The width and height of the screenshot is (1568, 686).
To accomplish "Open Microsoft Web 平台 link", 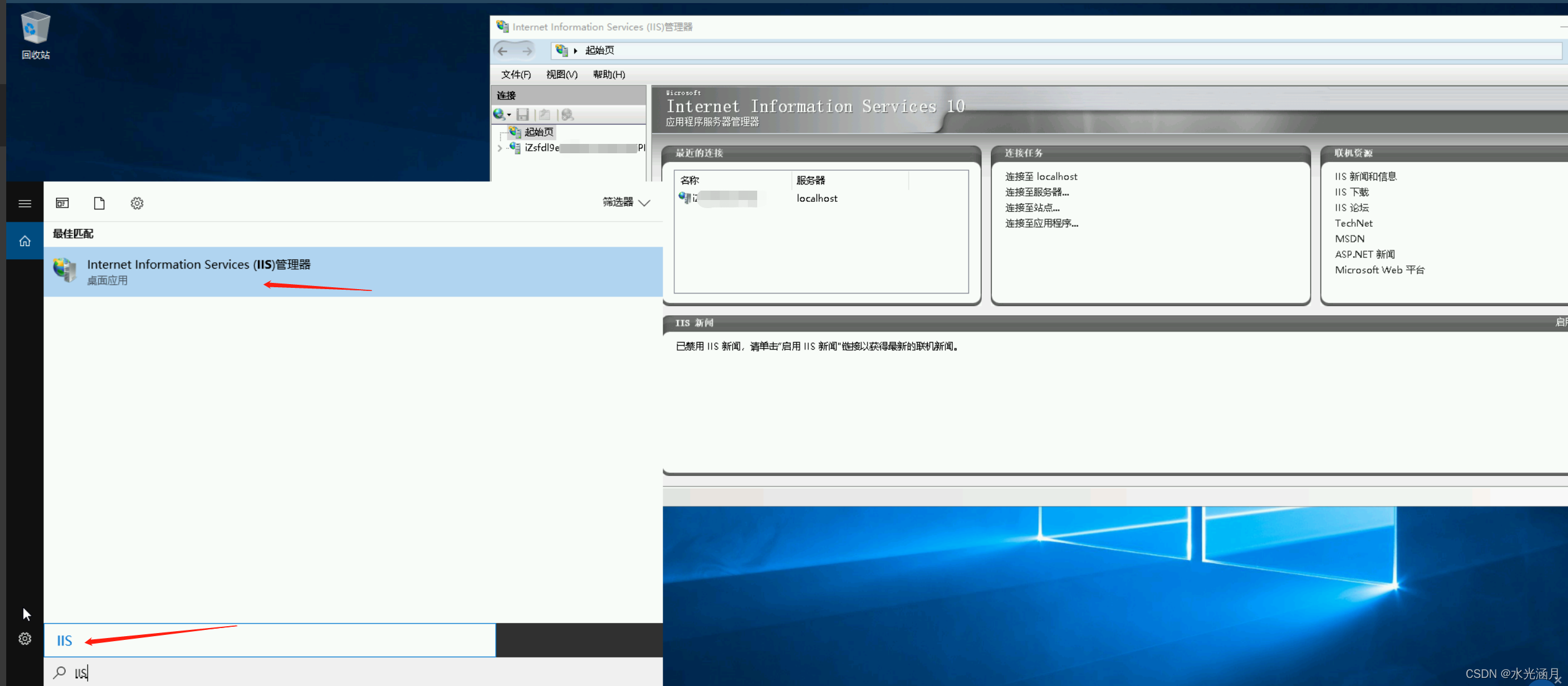I will [1379, 270].
